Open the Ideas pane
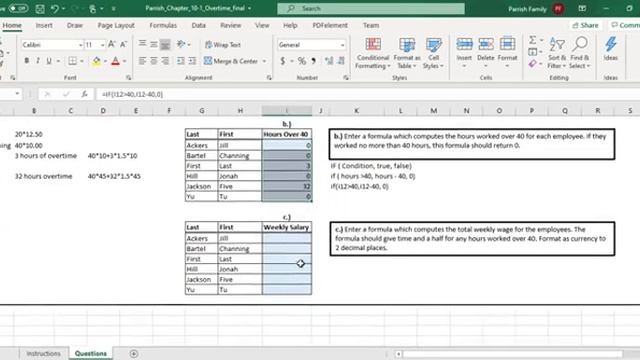The image size is (640, 360). (611, 49)
